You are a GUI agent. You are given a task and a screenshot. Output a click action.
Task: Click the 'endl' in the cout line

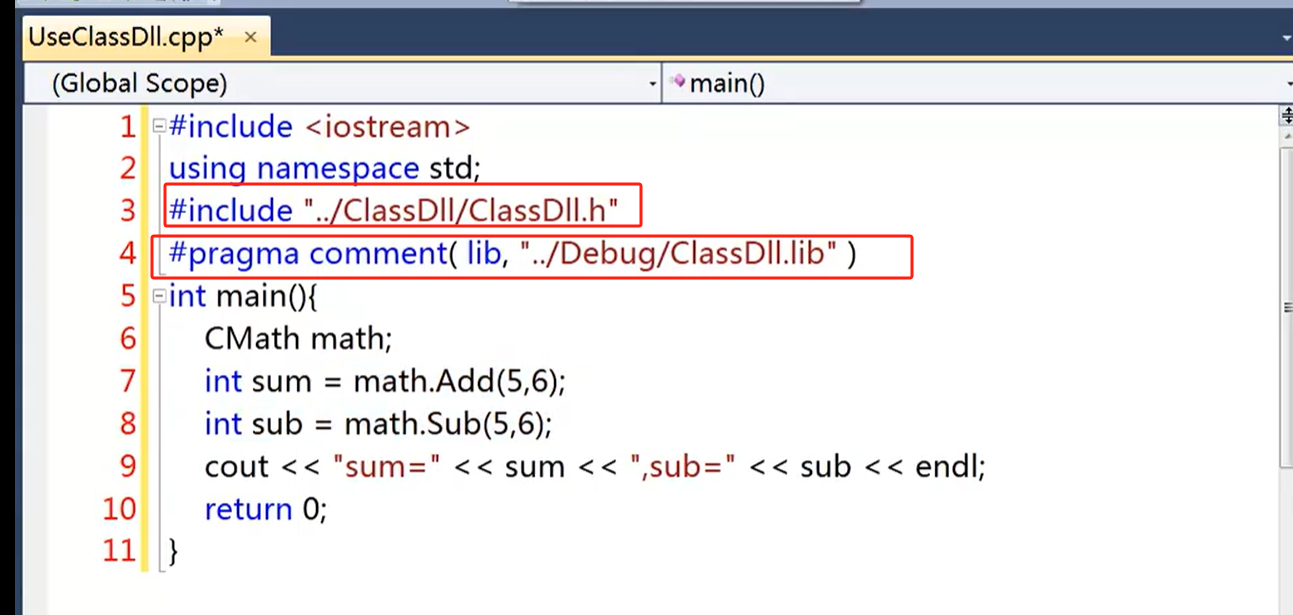(944, 466)
